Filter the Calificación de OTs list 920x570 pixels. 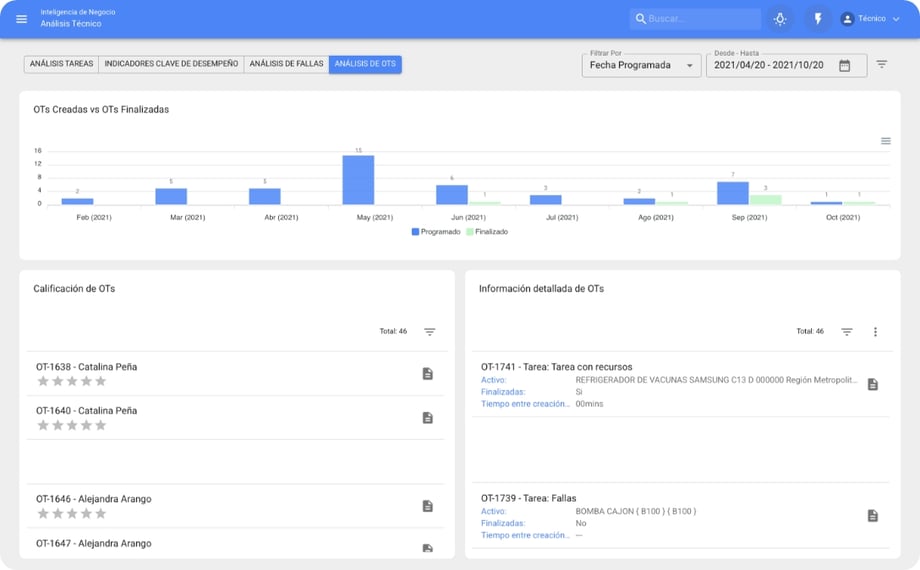tap(429, 332)
